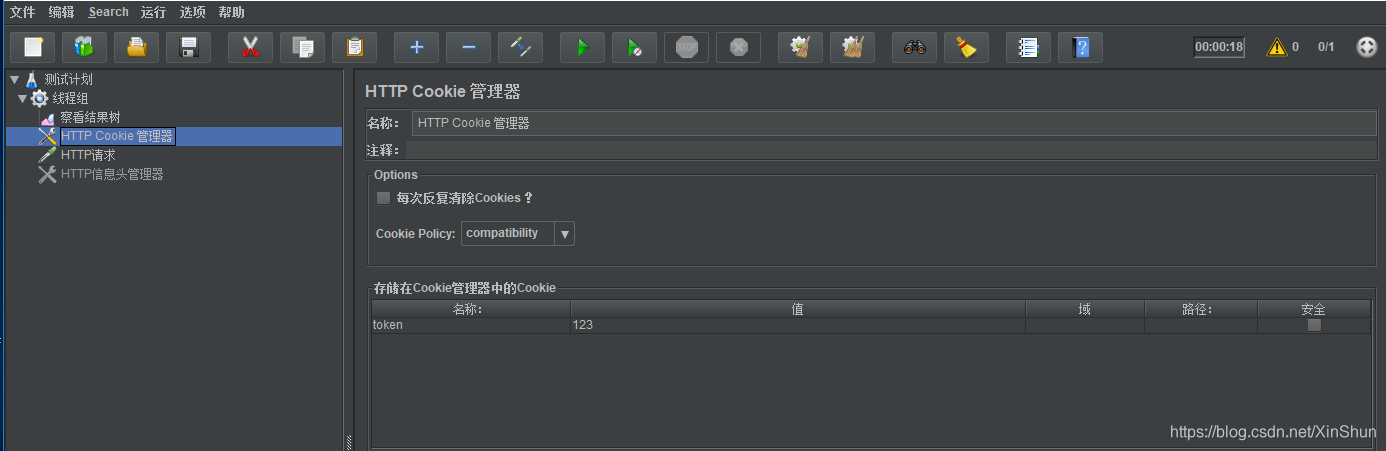Open the 运行 menu
Screen dimensions: 1386x451
point(153,12)
